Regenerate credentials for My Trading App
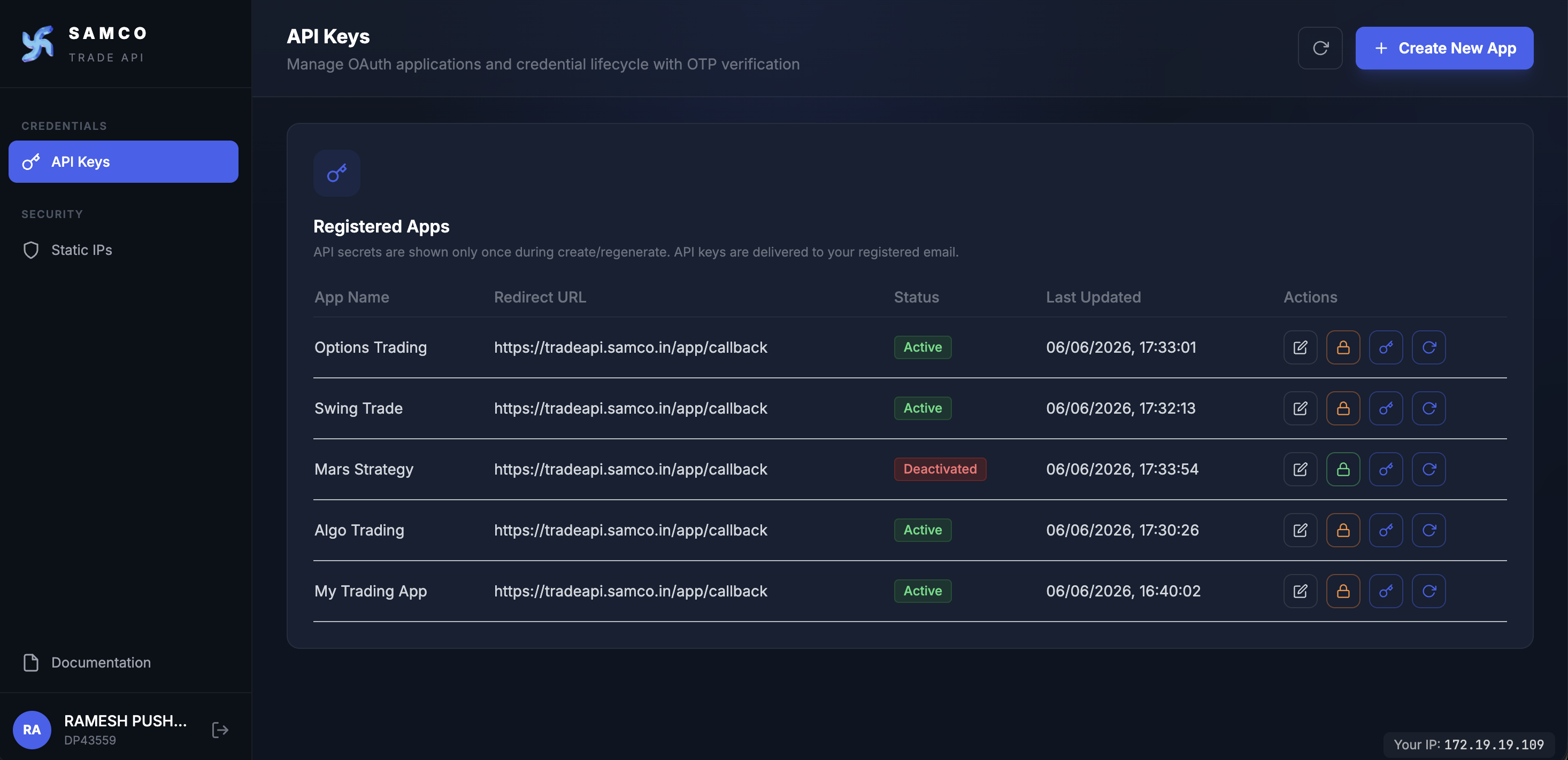The image size is (1568, 760). 1428,591
